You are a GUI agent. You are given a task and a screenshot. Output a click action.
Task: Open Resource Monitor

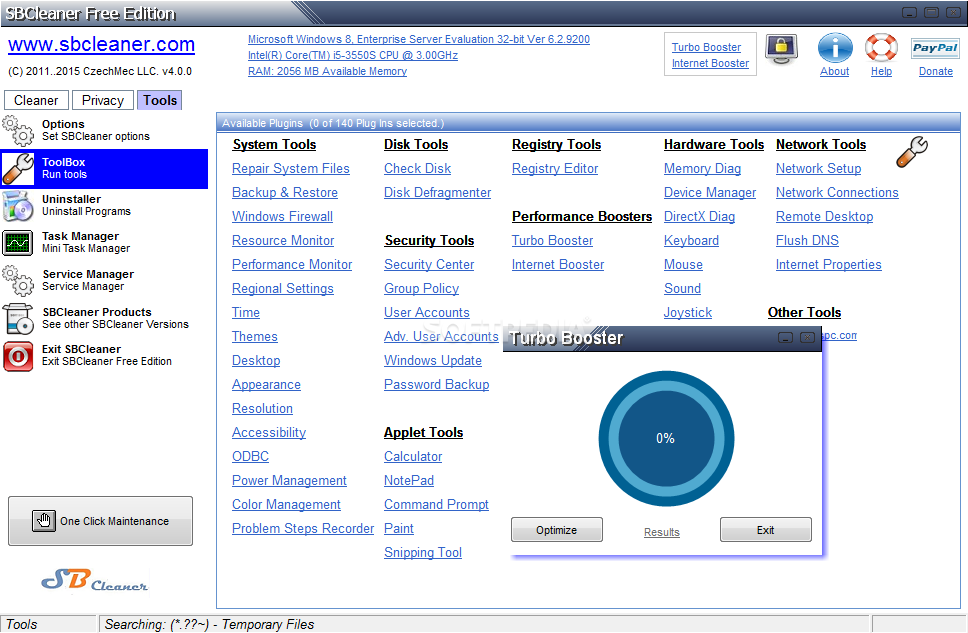pyautogui.click(x=283, y=241)
